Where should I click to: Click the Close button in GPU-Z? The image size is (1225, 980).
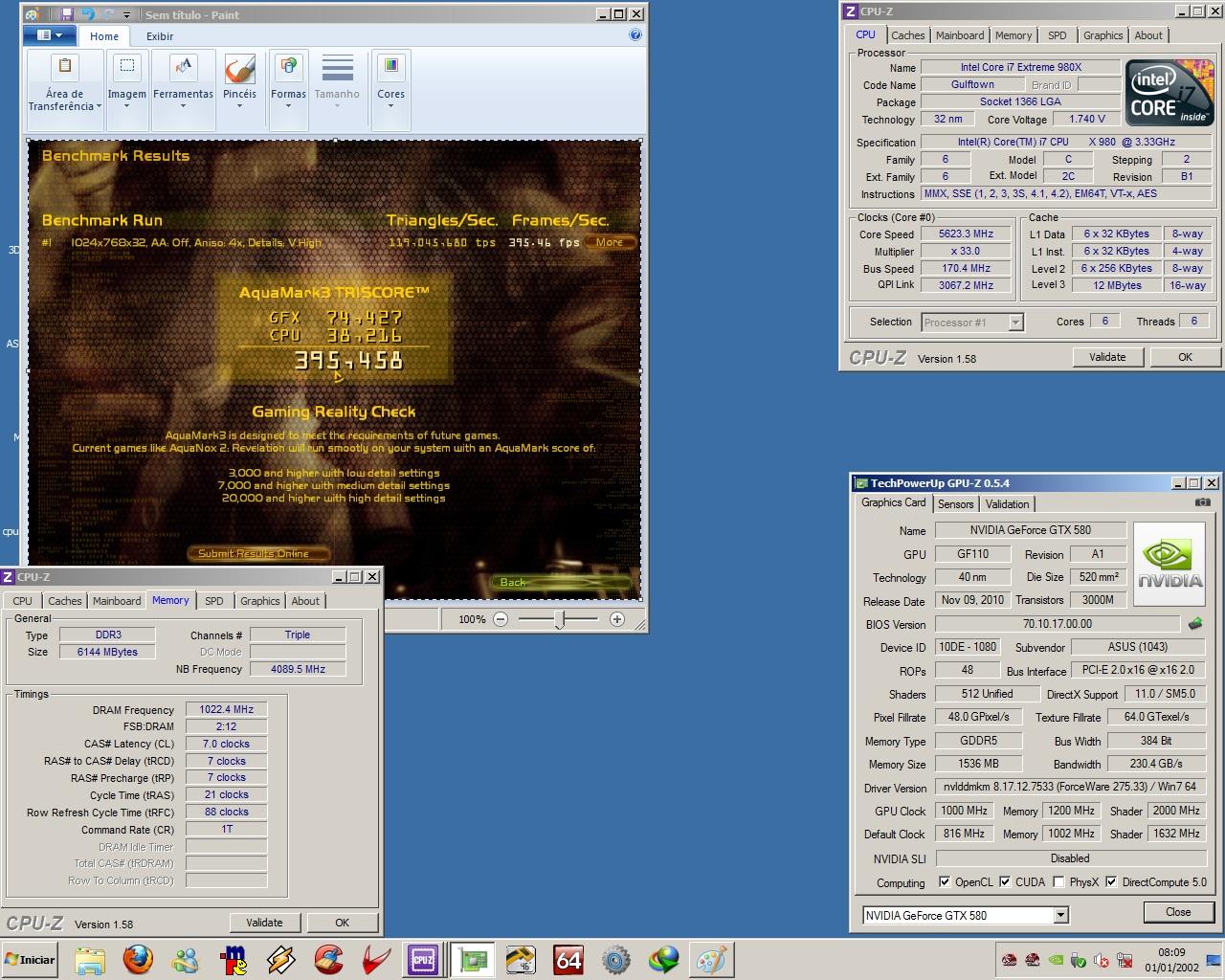point(1178,912)
